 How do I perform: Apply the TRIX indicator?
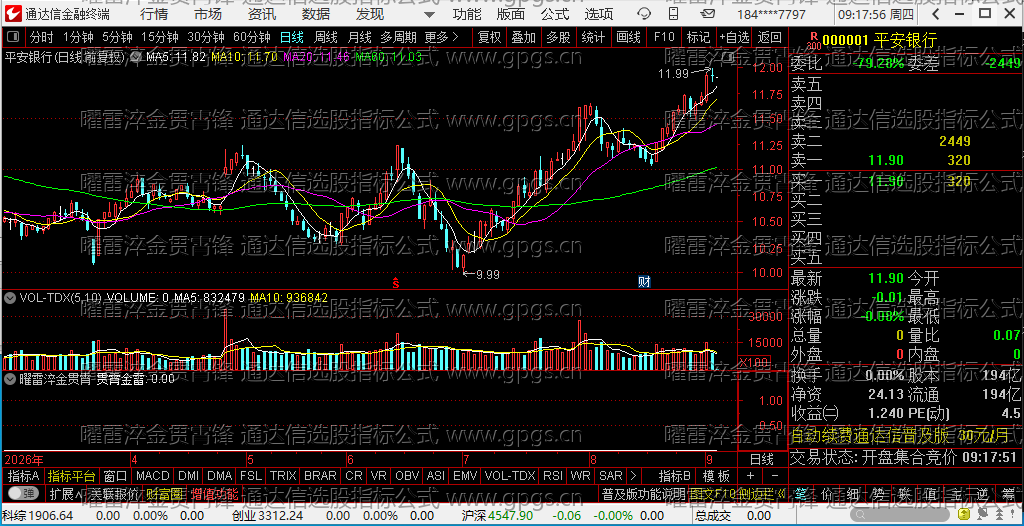[x=283, y=475]
